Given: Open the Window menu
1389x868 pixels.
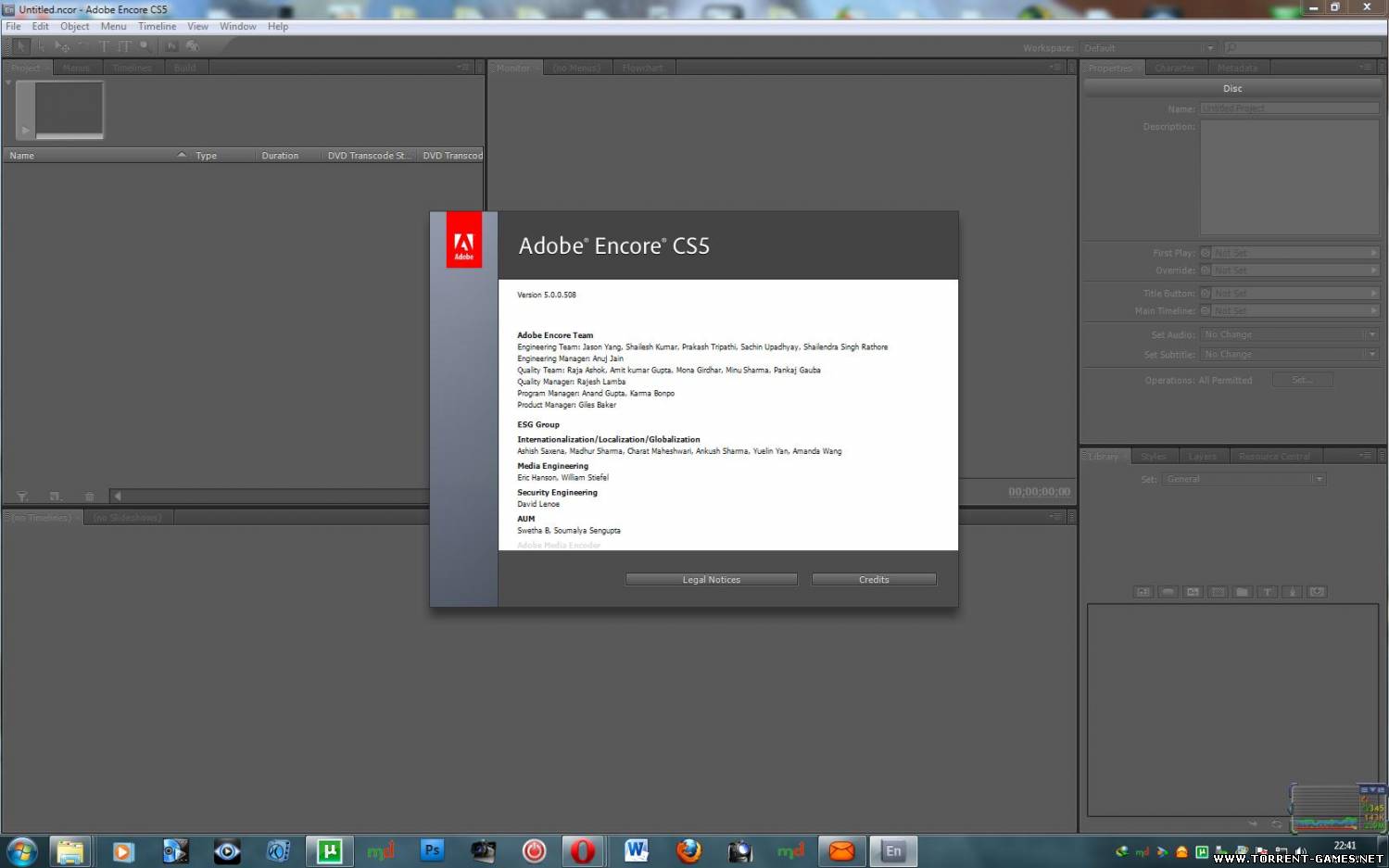Looking at the screenshot, I should click(x=238, y=26).
